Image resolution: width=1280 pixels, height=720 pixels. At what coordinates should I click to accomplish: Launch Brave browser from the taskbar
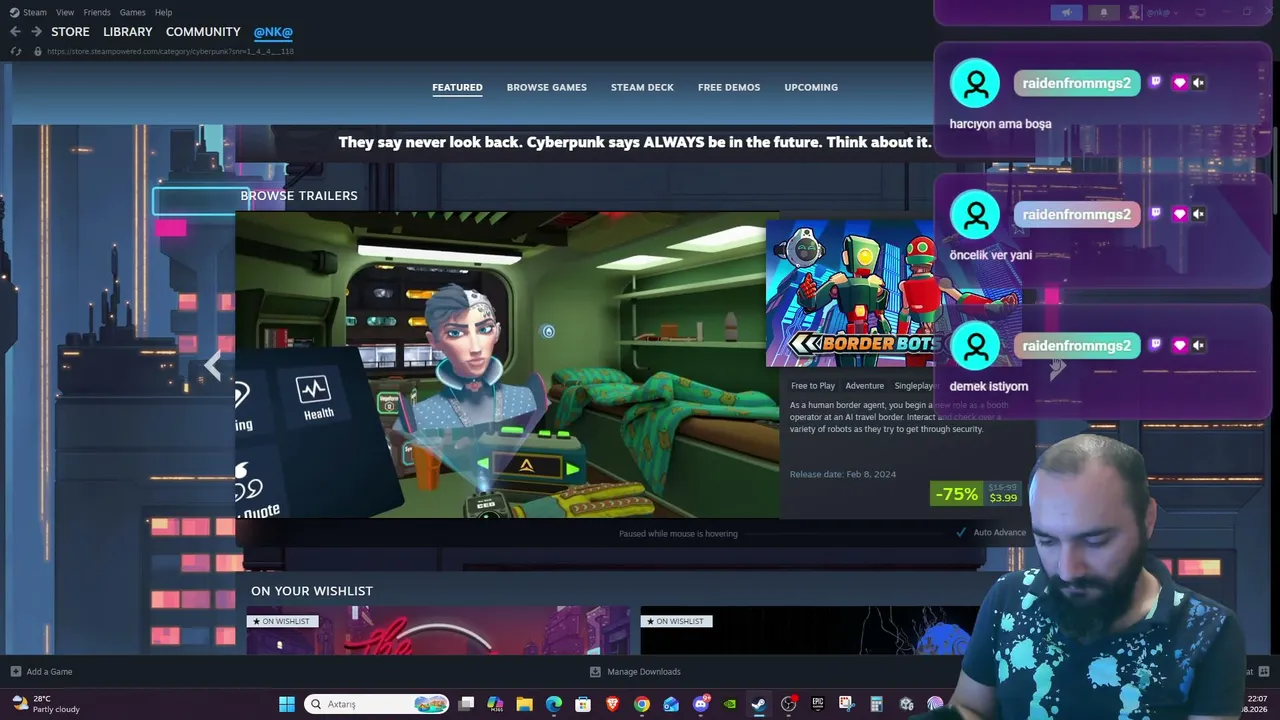(x=612, y=704)
